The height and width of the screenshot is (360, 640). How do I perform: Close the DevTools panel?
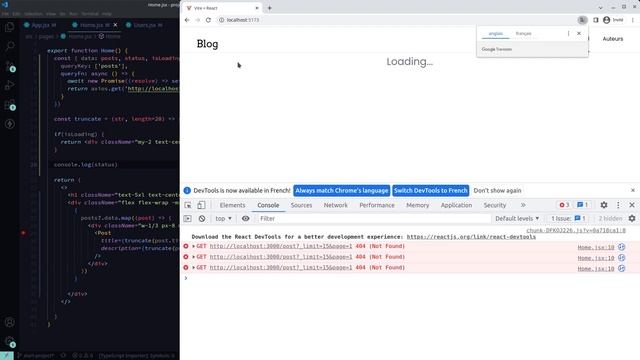coord(632,205)
